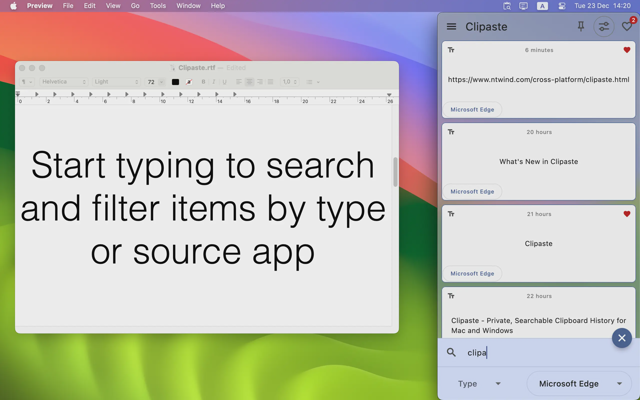Clear the search with the round X button
This screenshot has height=400, width=640.
[622, 338]
